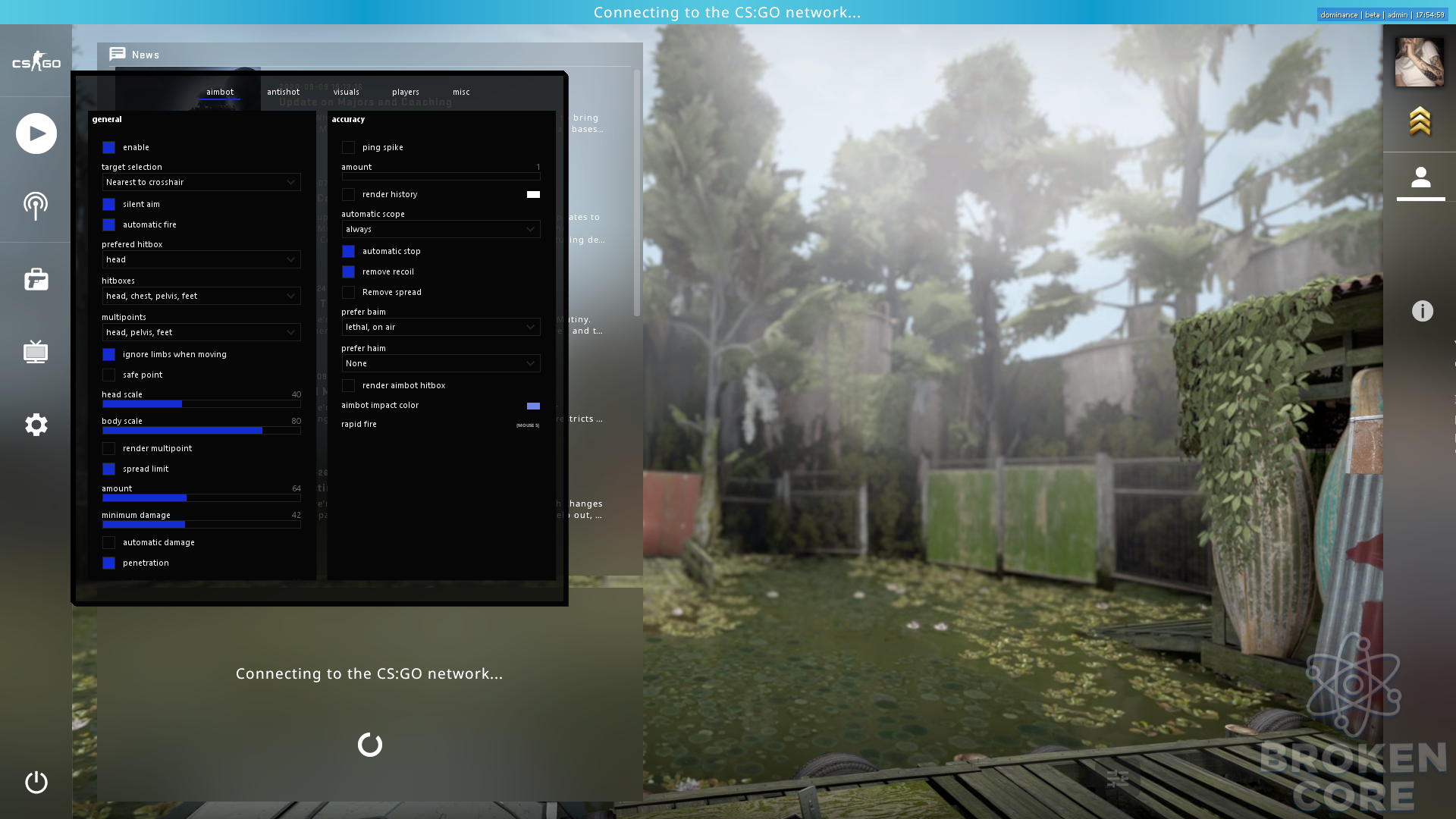1456x819 pixels.
Task: Toggle the penetration checkbox
Action: point(108,563)
